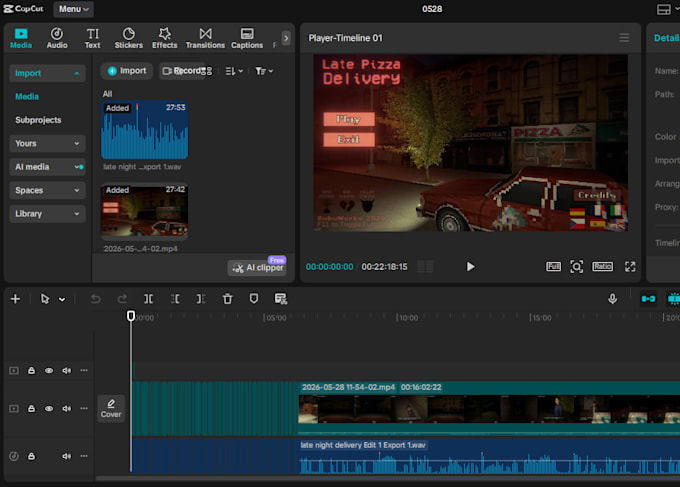680x487 pixels.
Task: Click the Record button
Action: (x=182, y=71)
